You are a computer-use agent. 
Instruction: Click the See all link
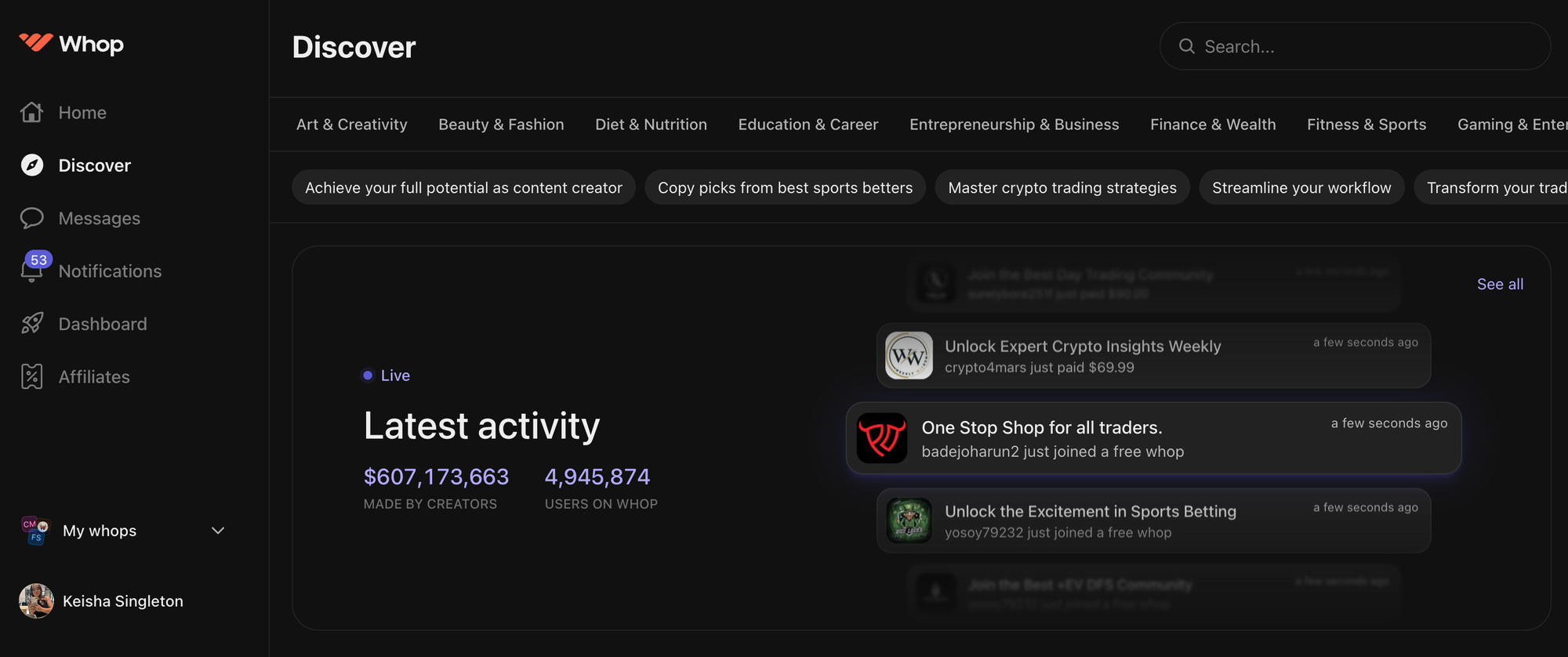click(x=1500, y=285)
